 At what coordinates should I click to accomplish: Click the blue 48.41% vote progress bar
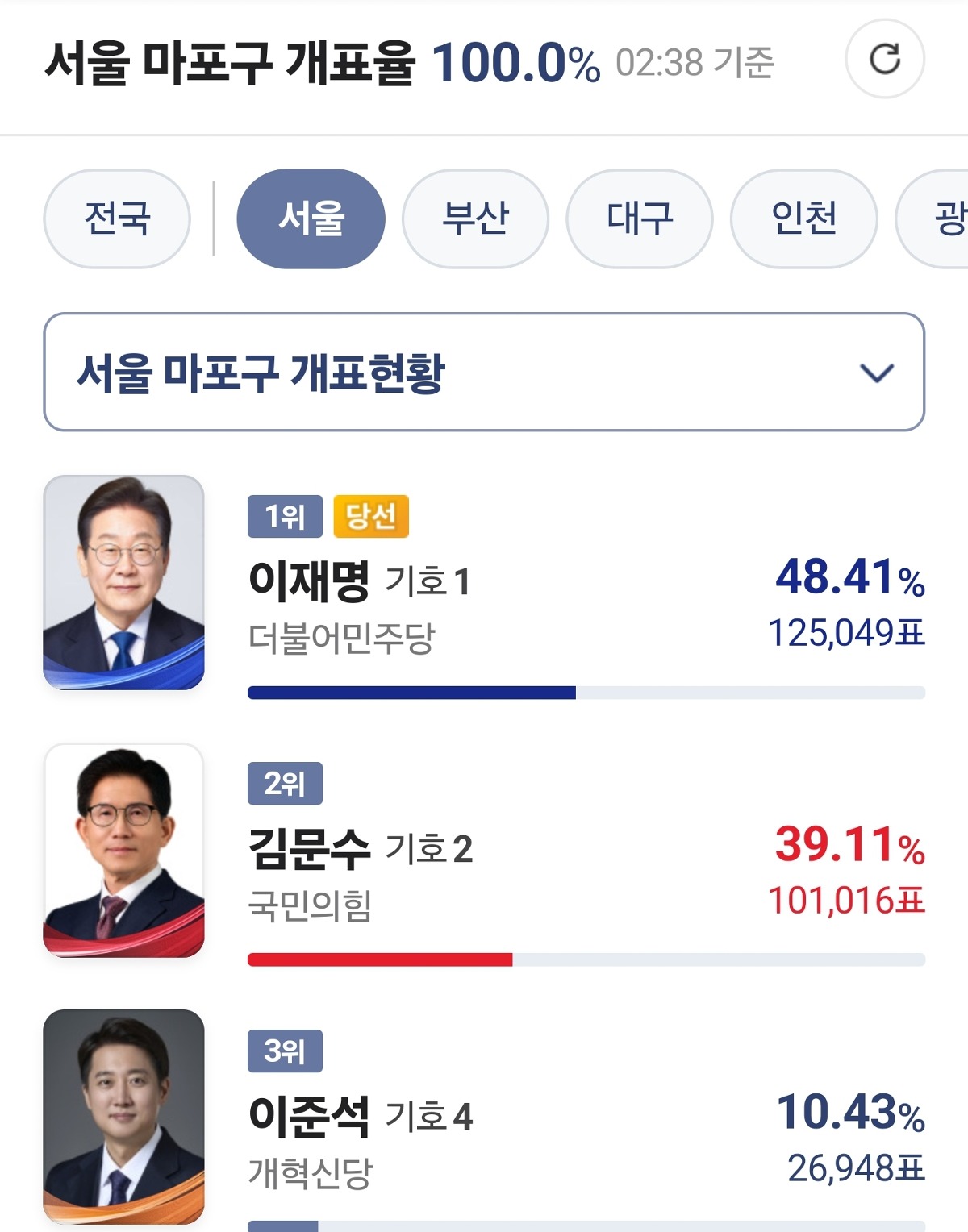pyautogui.click(x=411, y=693)
